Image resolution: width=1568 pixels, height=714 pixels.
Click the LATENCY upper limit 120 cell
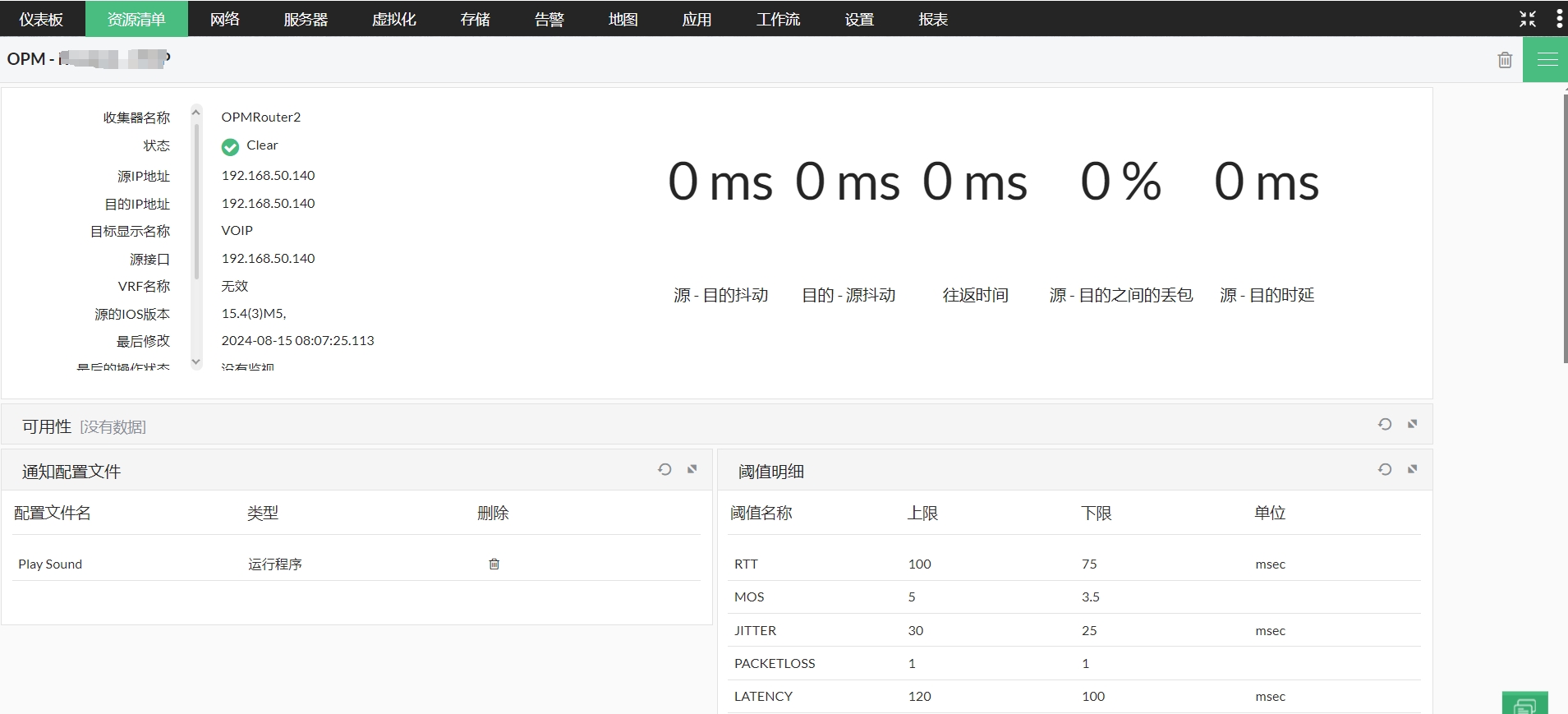[x=920, y=696]
